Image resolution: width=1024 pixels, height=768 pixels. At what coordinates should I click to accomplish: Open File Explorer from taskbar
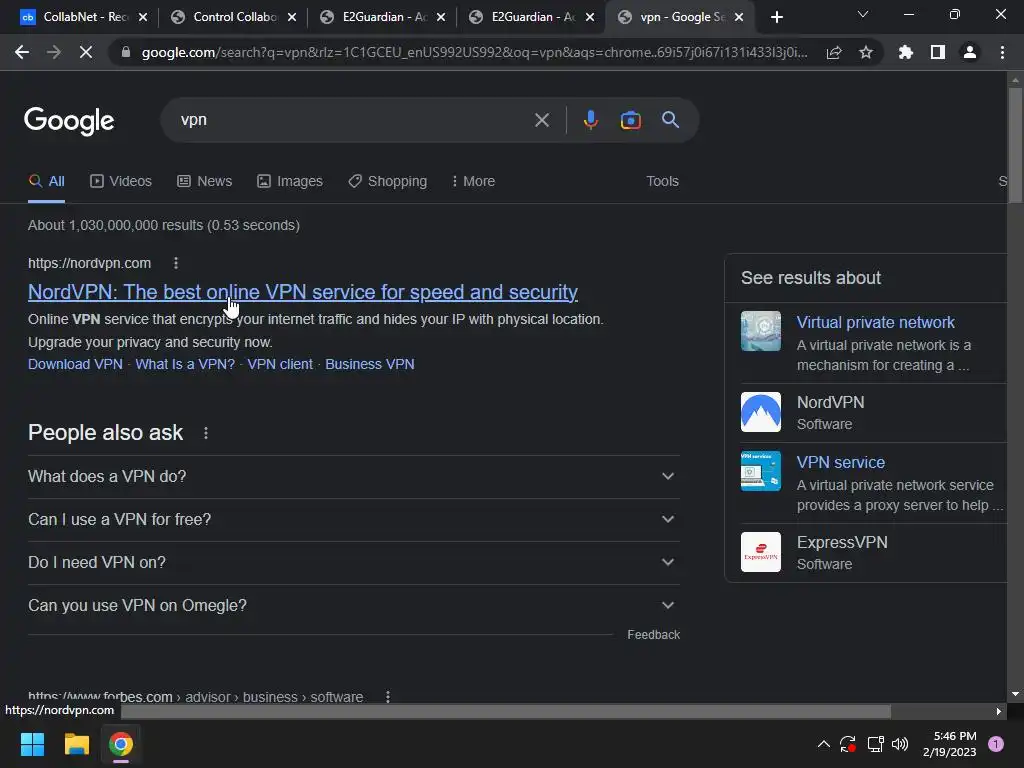click(76, 744)
